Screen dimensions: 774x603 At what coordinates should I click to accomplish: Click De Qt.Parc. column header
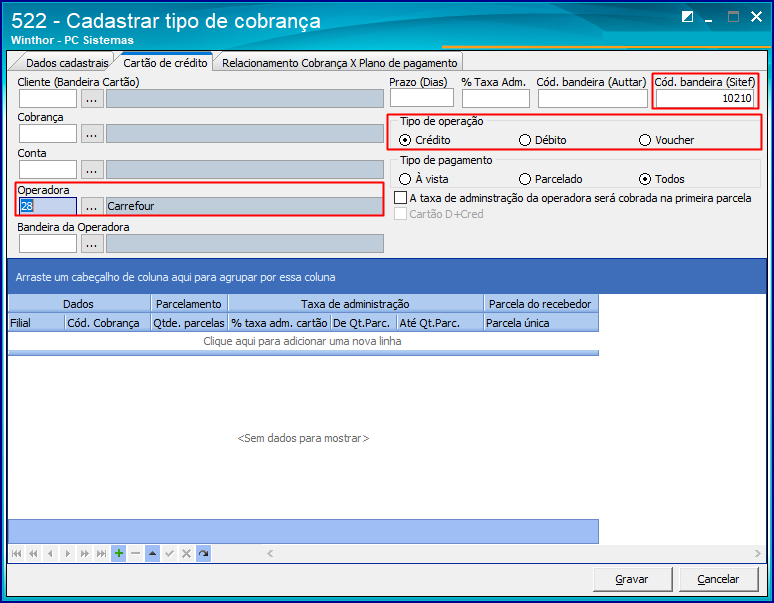364,323
